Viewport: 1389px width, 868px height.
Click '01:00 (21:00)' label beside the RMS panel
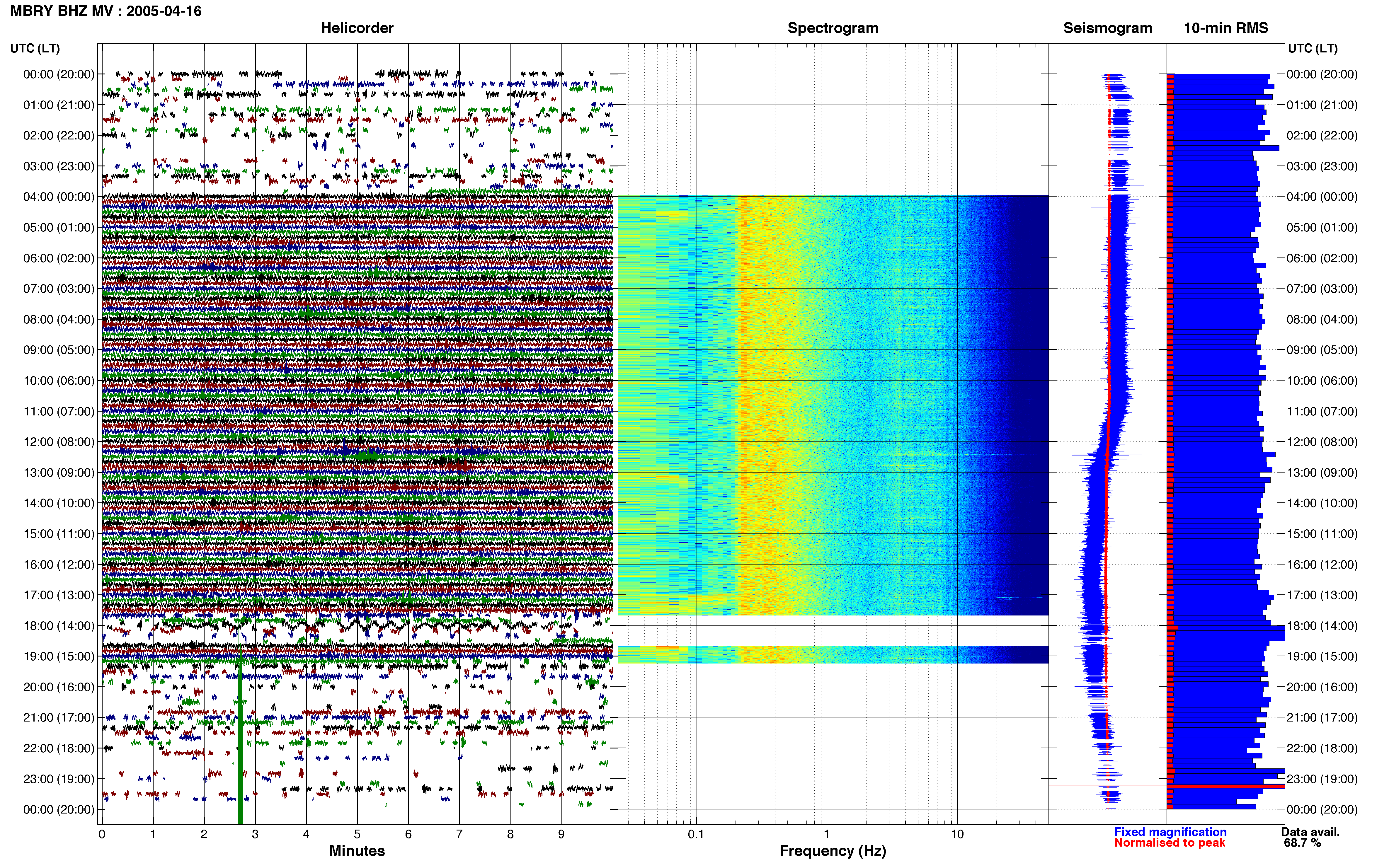coord(1322,105)
